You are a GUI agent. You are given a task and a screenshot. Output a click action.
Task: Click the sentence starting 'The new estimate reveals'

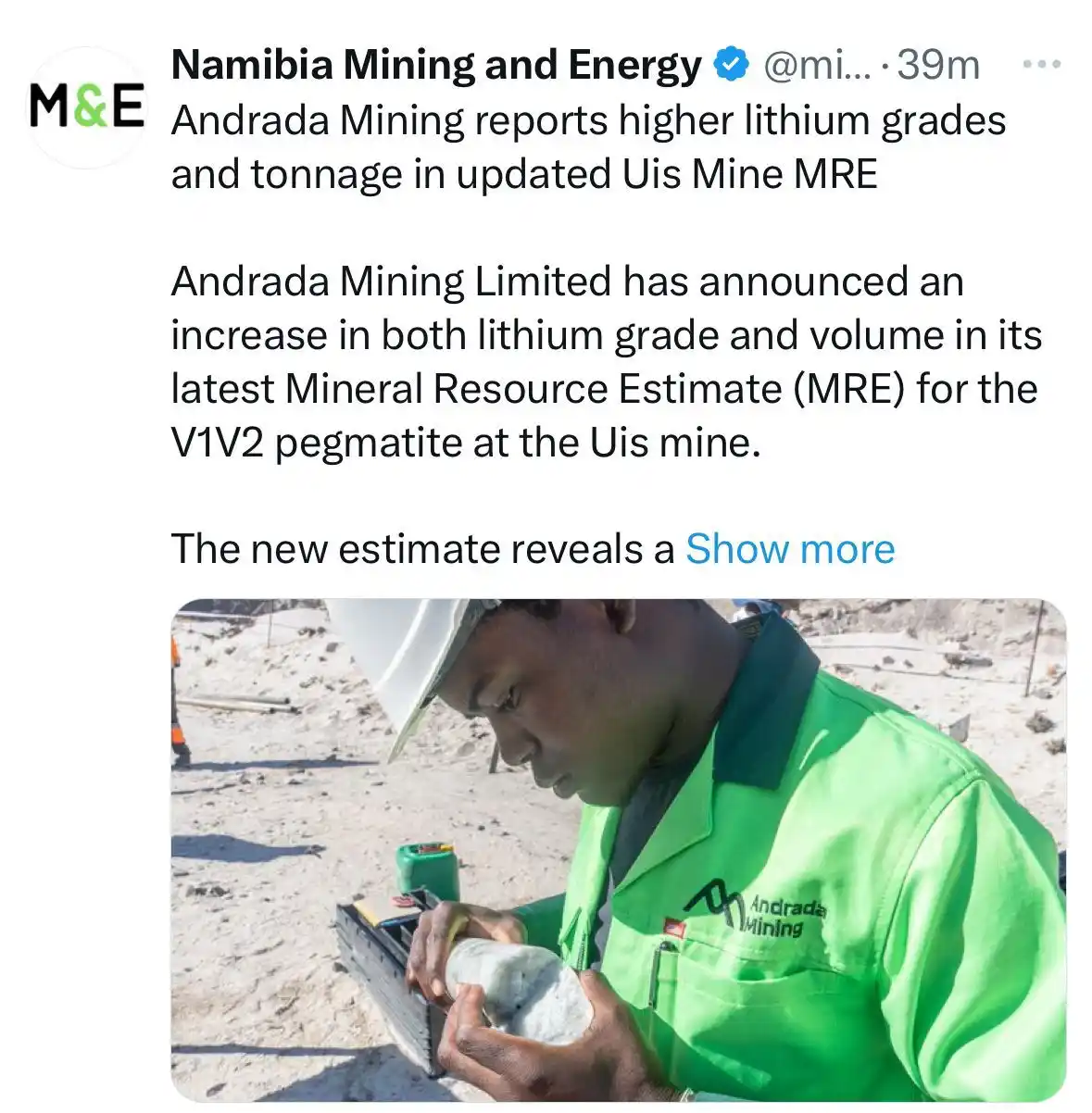[x=417, y=548]
